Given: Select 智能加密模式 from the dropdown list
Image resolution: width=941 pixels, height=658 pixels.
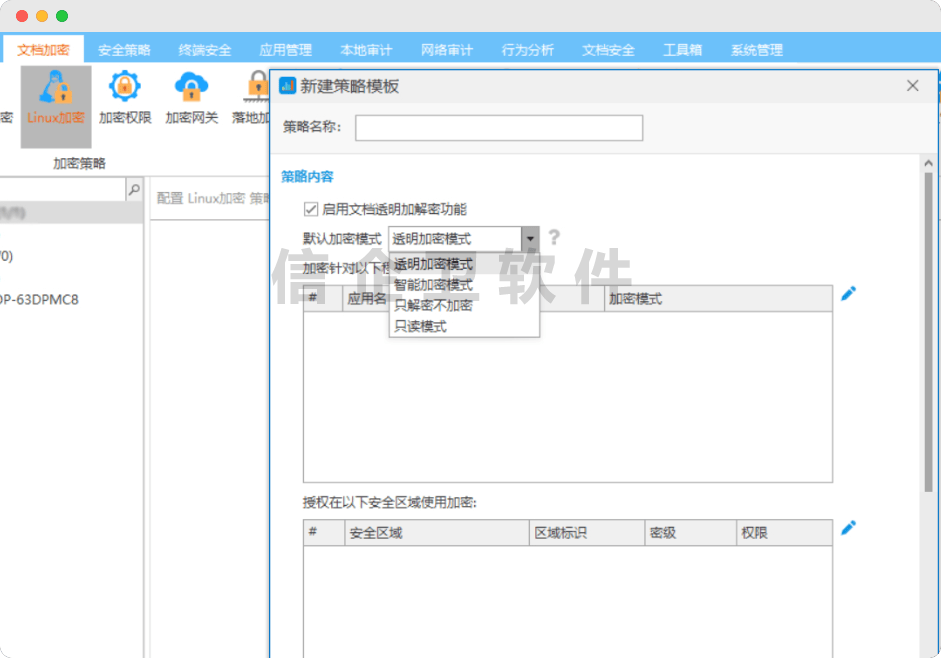Looking at the screenshot, I should 434,284.
